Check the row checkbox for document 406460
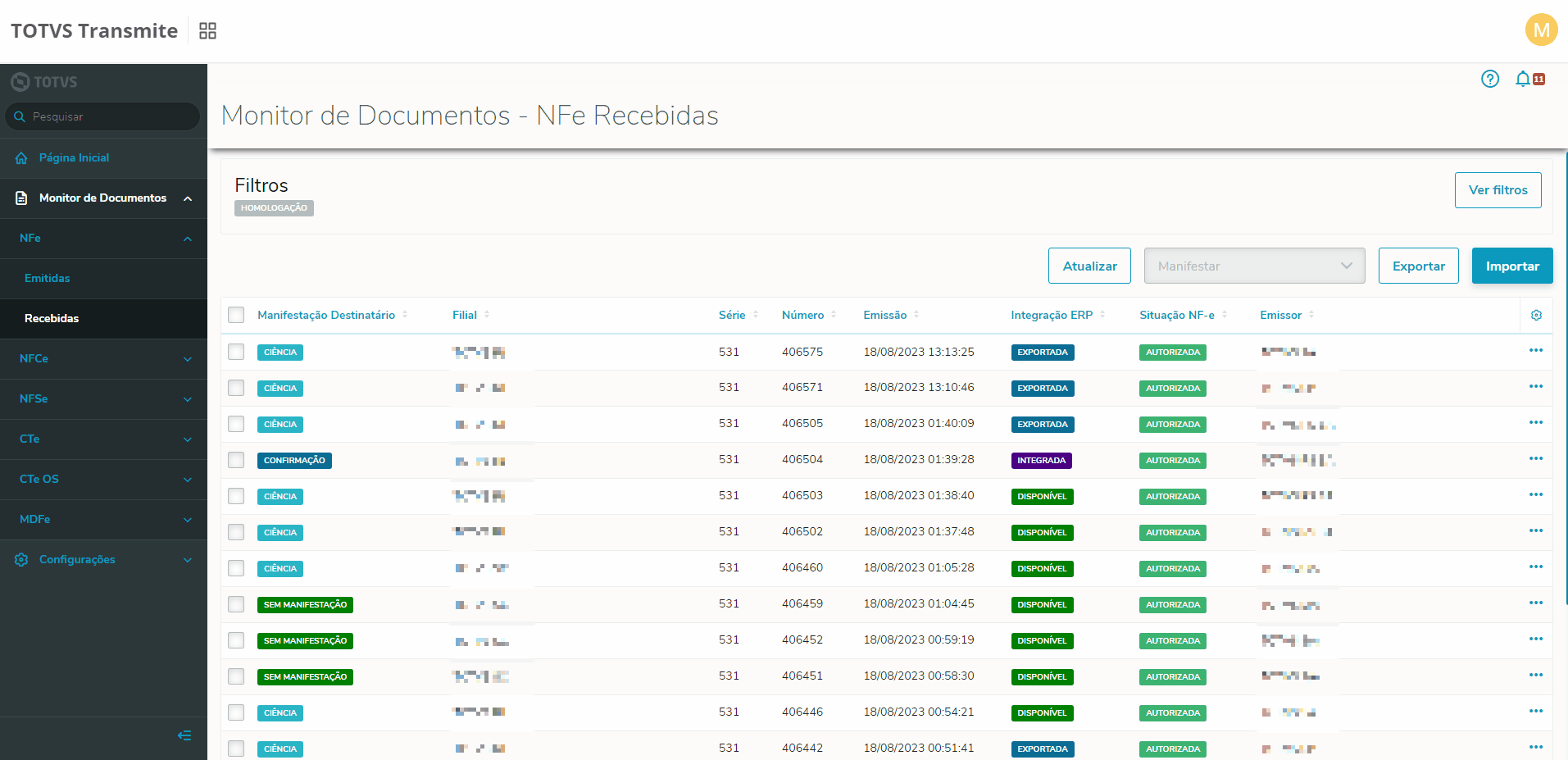Image resolution: width=1568 pixels, height=760 pixels. click(236, 568)
